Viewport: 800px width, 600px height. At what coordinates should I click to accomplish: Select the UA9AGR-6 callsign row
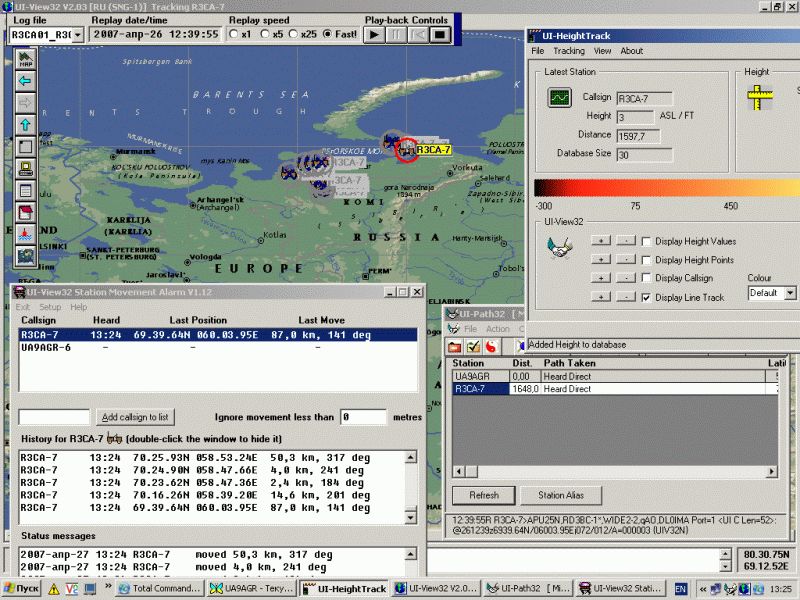click(218, 348)
